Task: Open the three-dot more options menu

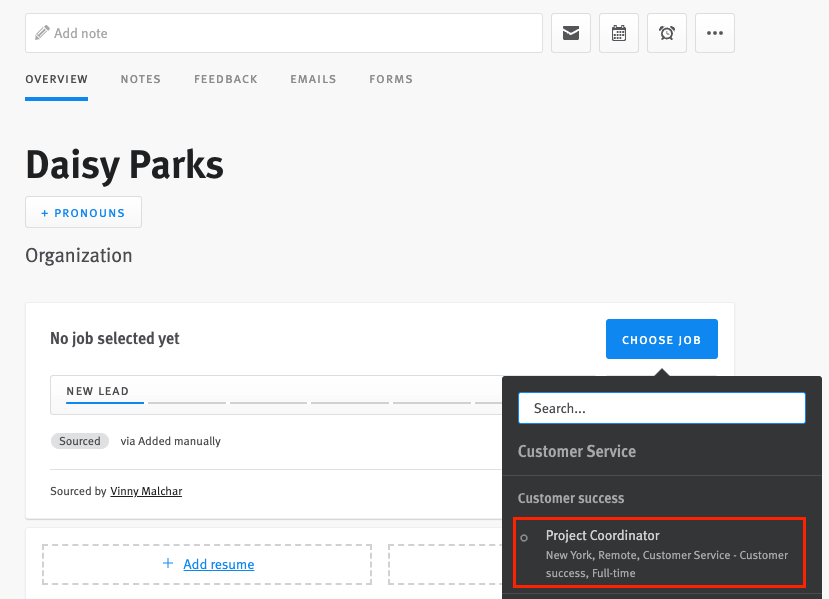Action: [x=714, y=33]
